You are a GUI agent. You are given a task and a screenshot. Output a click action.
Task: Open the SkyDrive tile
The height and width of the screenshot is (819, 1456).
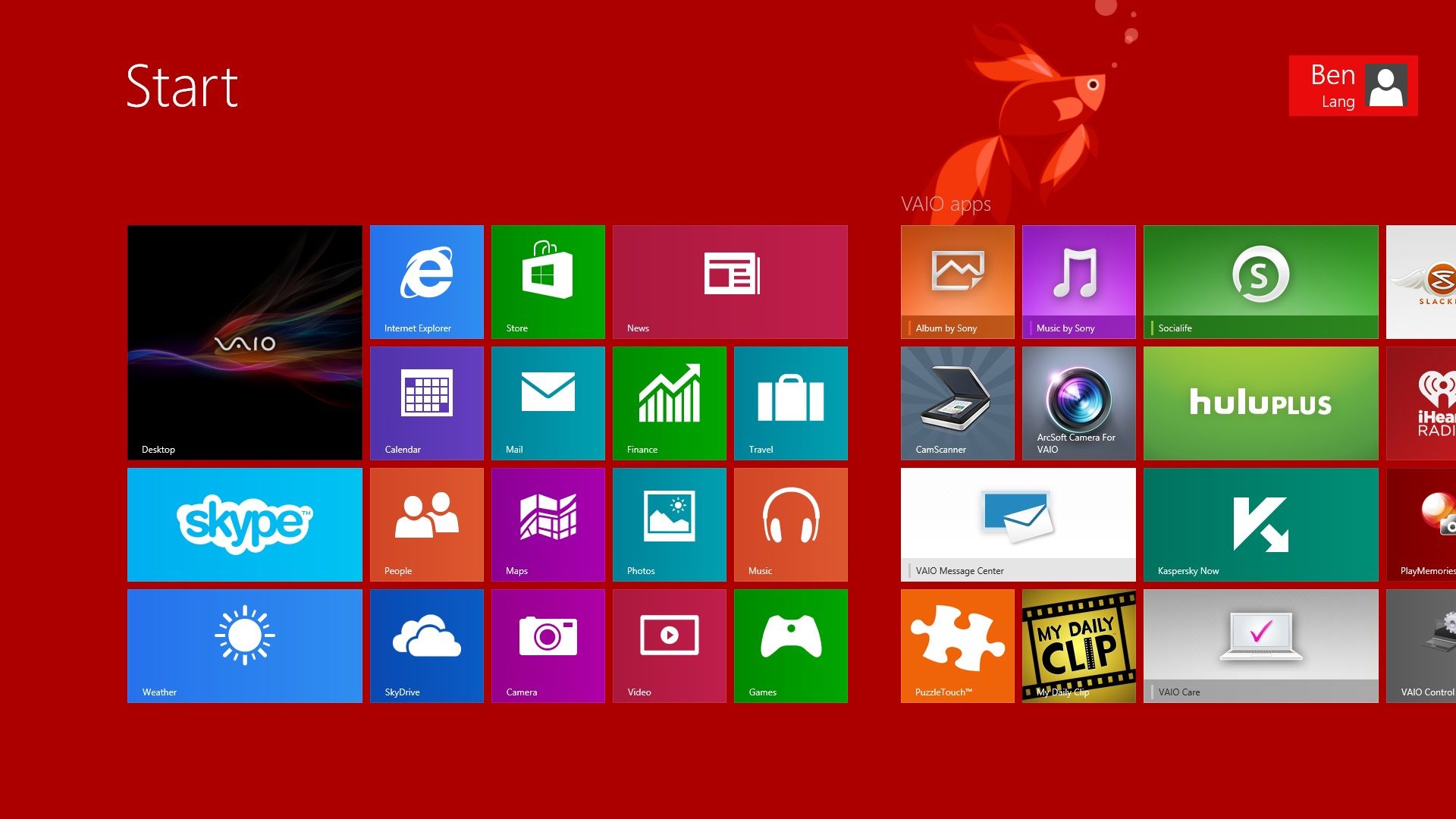click(427, 646)
